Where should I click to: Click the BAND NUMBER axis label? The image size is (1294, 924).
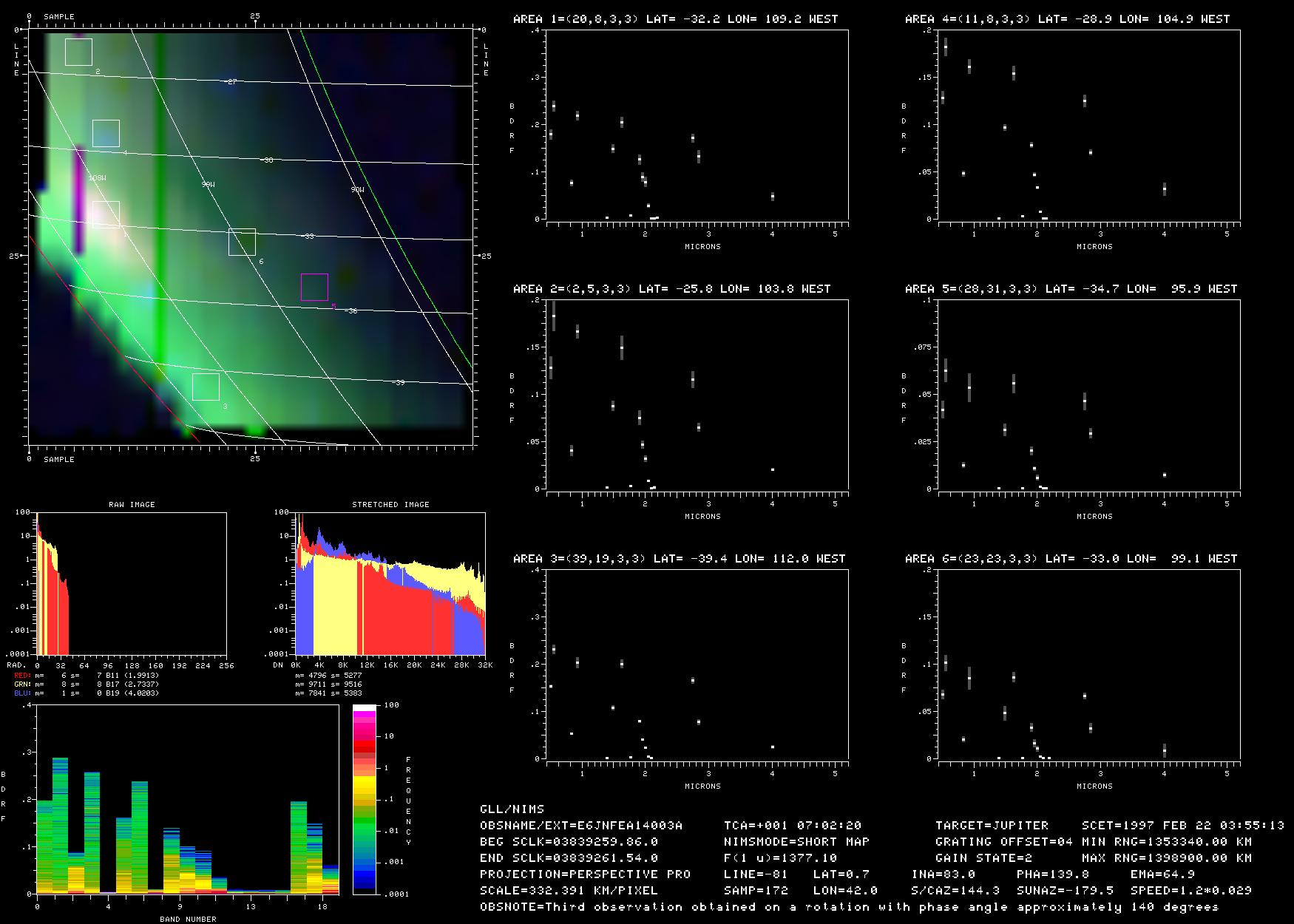point(188,919)
